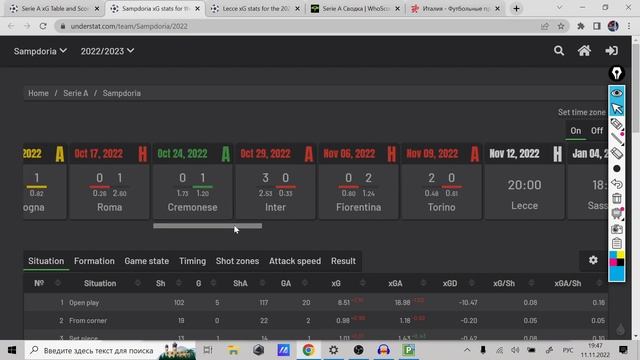Open the notifications center in the tray
The image size is (640, 360).
(x=623, y=350)
